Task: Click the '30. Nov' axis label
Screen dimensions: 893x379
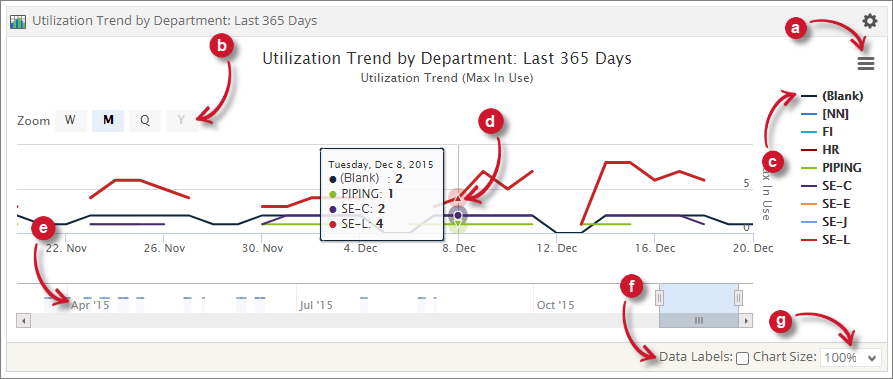Action: pyautogui.click(x=264, y=248)
